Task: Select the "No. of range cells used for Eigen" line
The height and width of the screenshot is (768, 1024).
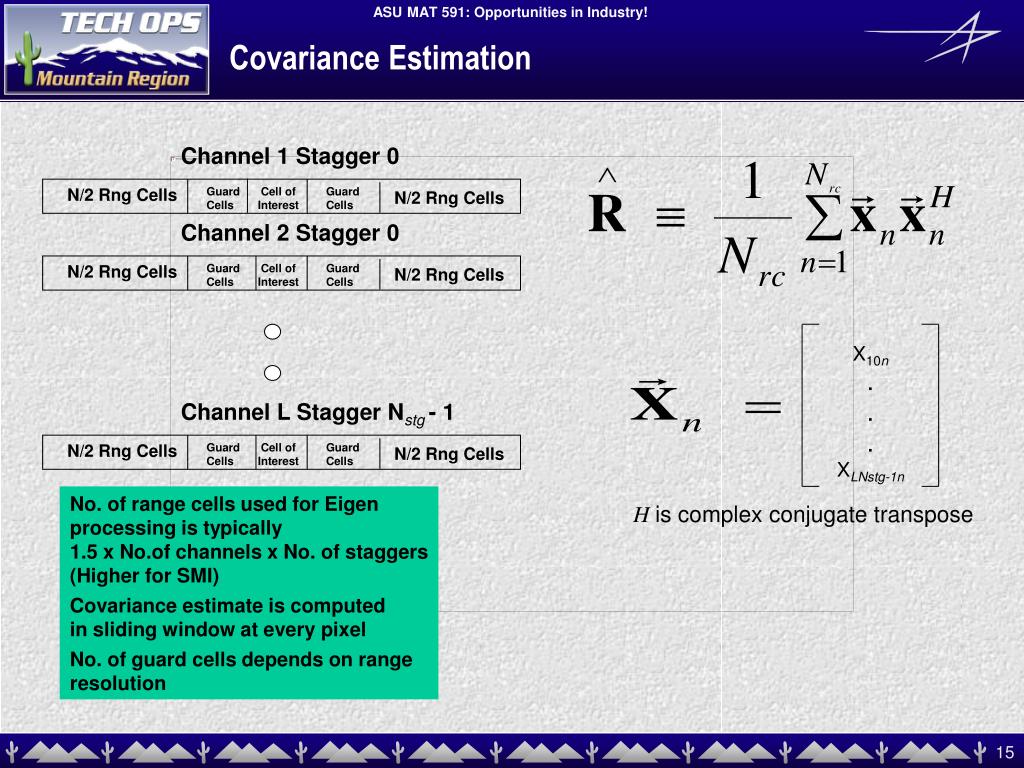Action: click(224, 504)
